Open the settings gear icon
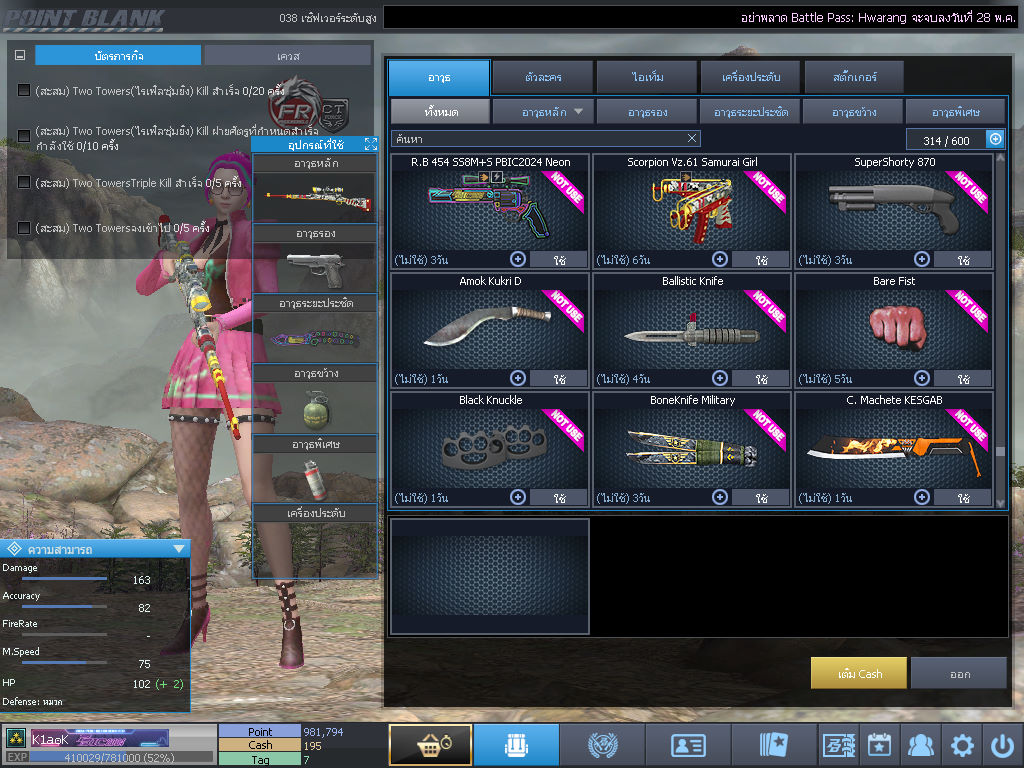 tap(961, 745)
